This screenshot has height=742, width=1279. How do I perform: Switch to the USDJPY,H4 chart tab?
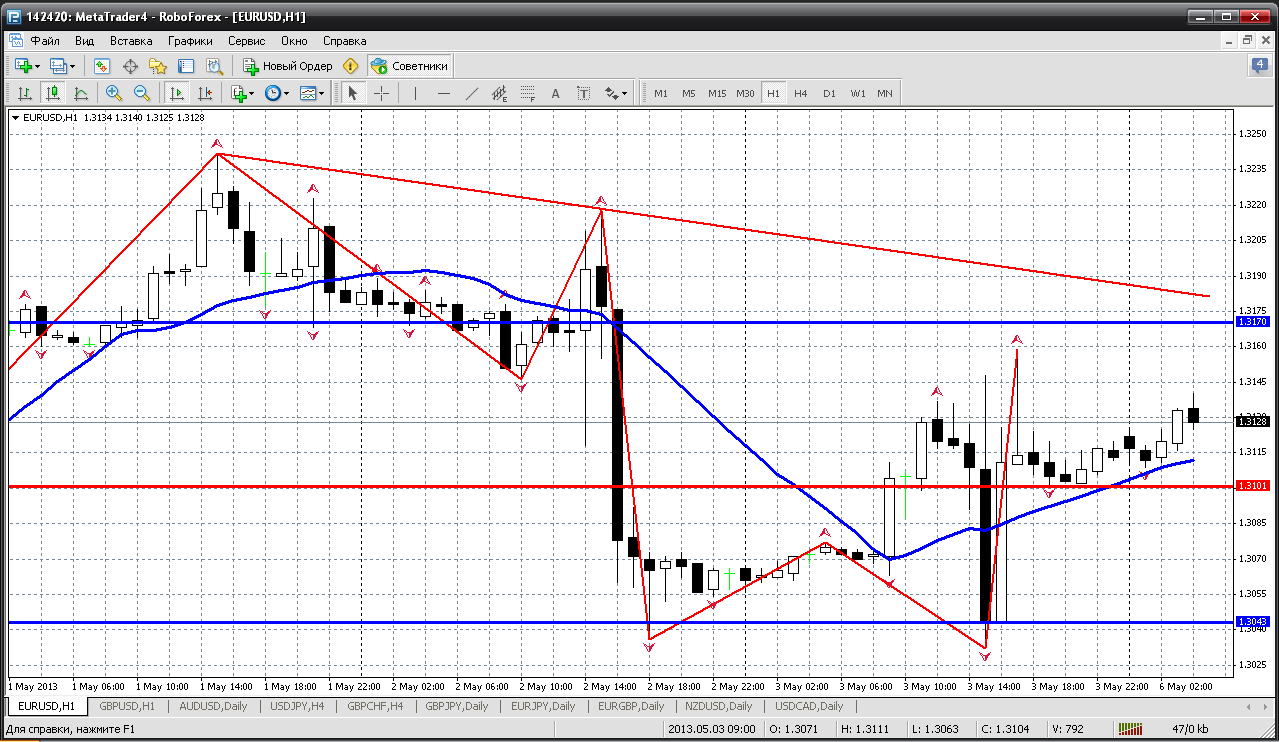(297, 706)
